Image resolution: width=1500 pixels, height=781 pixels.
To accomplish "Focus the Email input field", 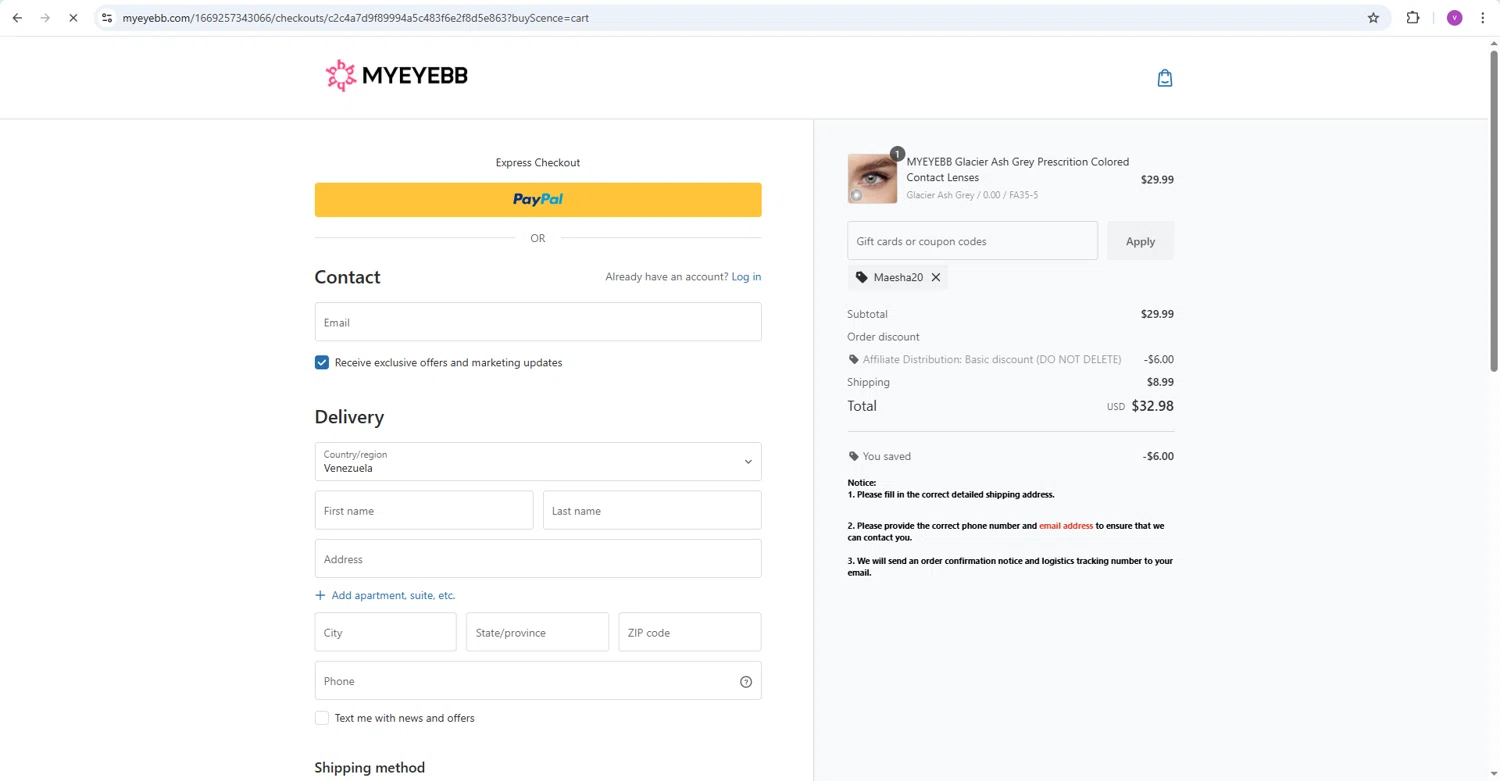I will [538, 322].
